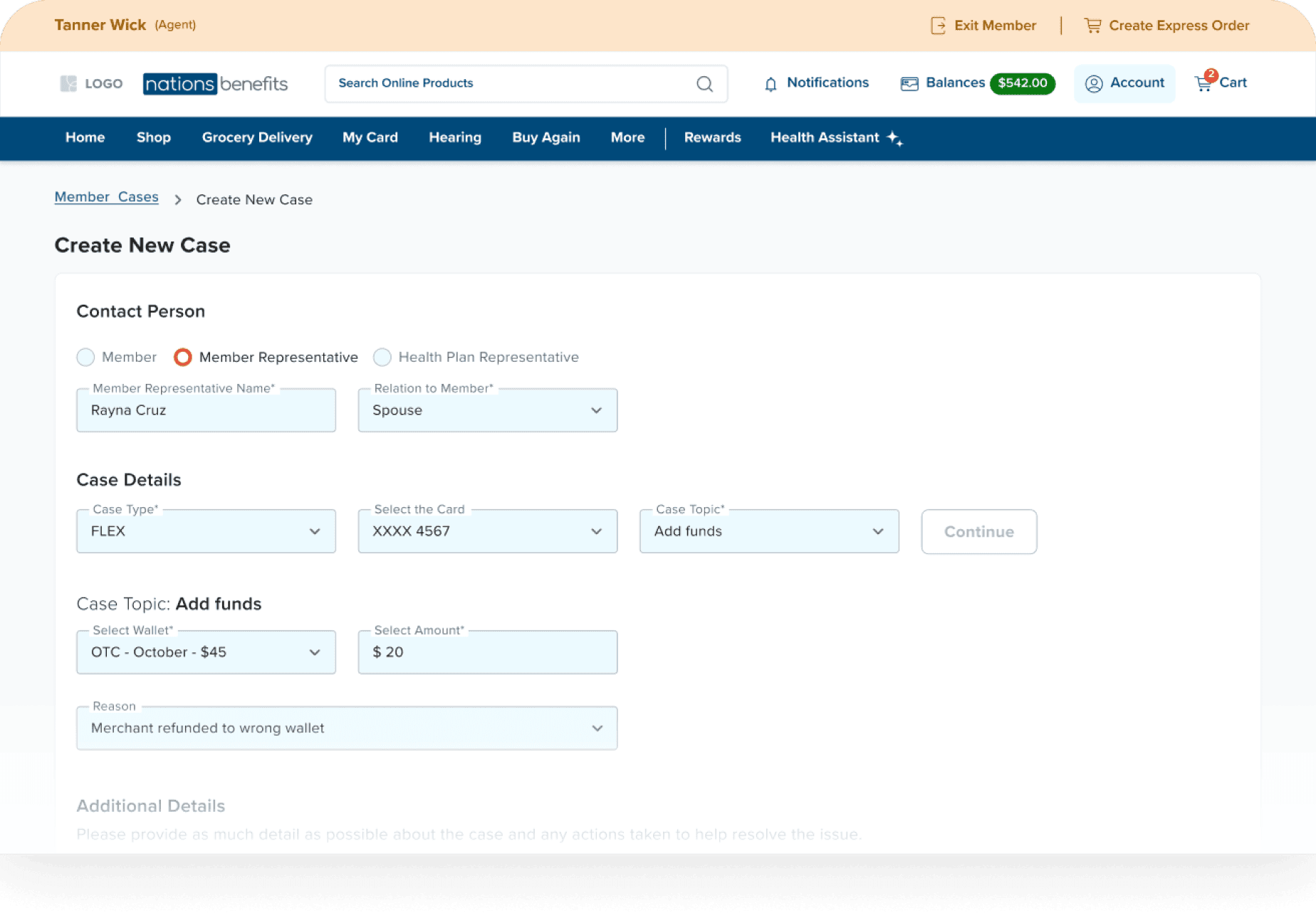Expand the Reason dropdown
1316x923 pixels.
(x=597, y=728)
